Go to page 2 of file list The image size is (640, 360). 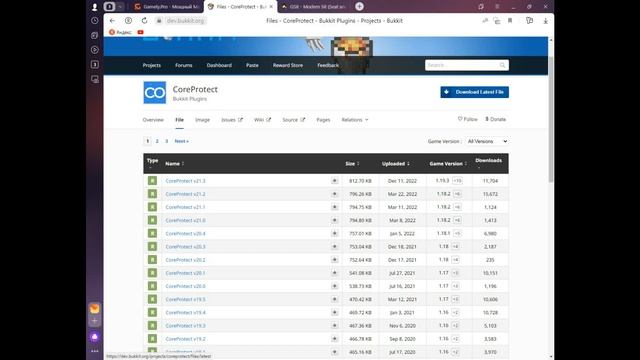(x=157, y=141)
